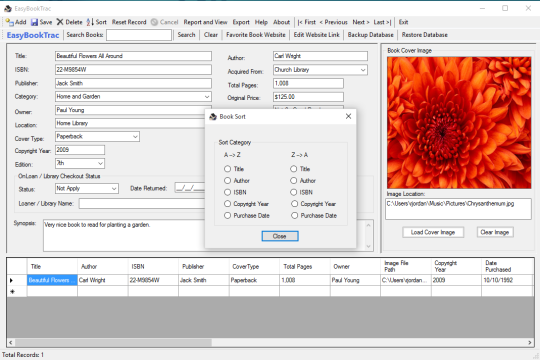
Task: Click the Delete X icon
Action: (x=60, y=22)
